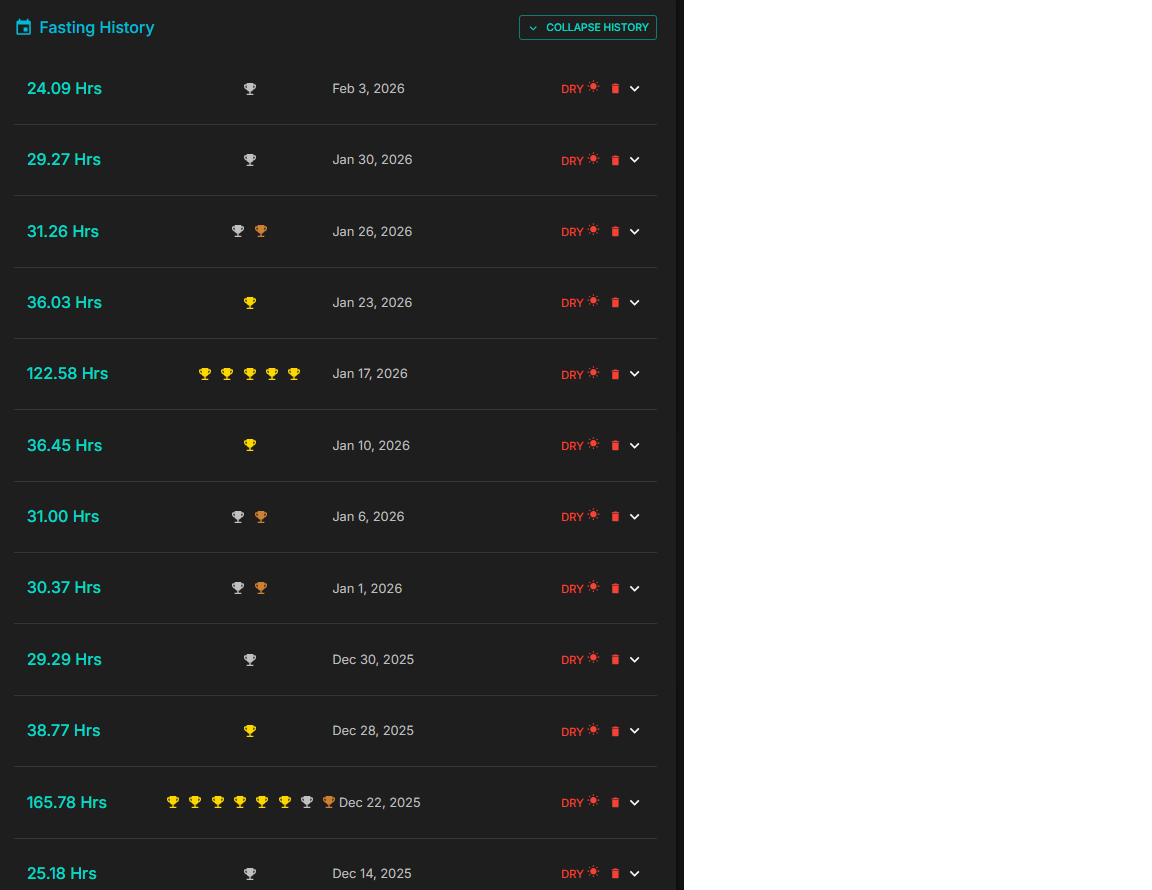Image resolution: width=1152 pixels, height=890 pixels.
Task: Select the 25.18 Hrs duration text
Action: tap(62, 874)
